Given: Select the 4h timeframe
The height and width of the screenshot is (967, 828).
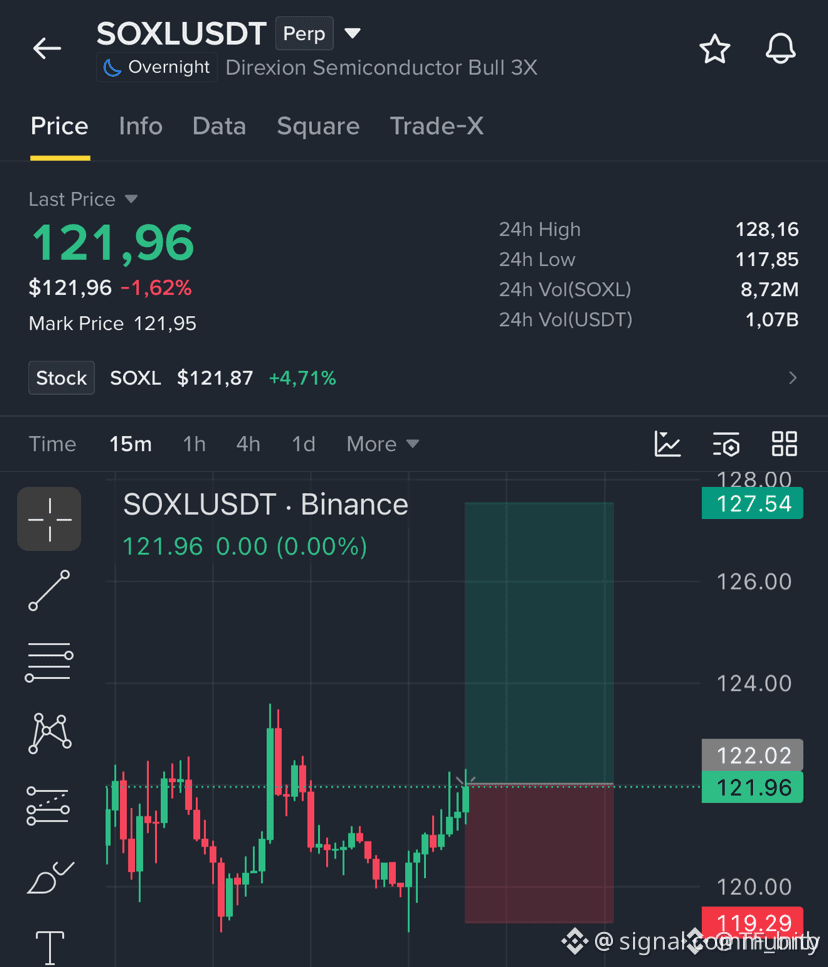Looking at the screenshot, I should click(x=248, y=444).
